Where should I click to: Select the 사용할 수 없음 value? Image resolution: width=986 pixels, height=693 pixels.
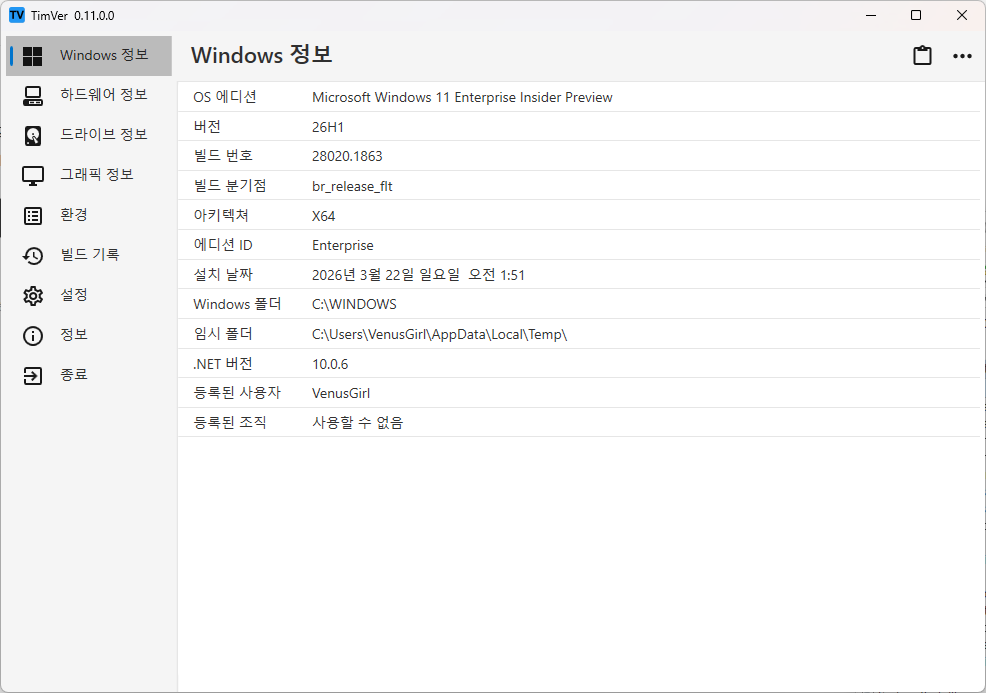point(357,423)
